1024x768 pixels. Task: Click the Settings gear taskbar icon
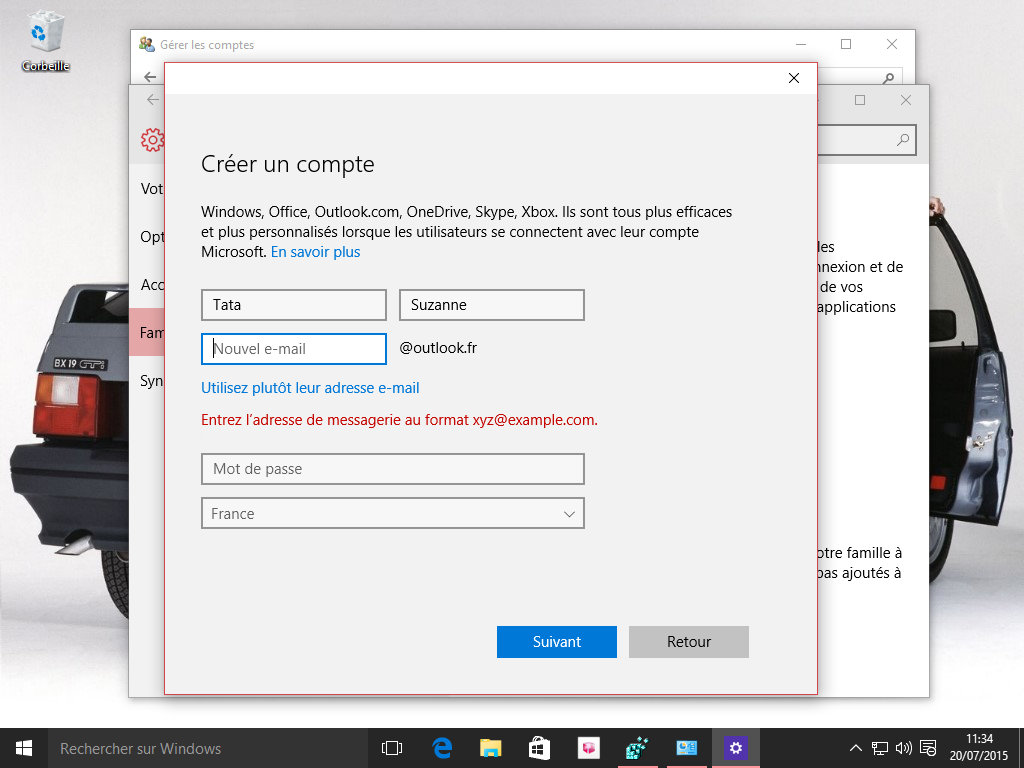click(x=736, y=748)
